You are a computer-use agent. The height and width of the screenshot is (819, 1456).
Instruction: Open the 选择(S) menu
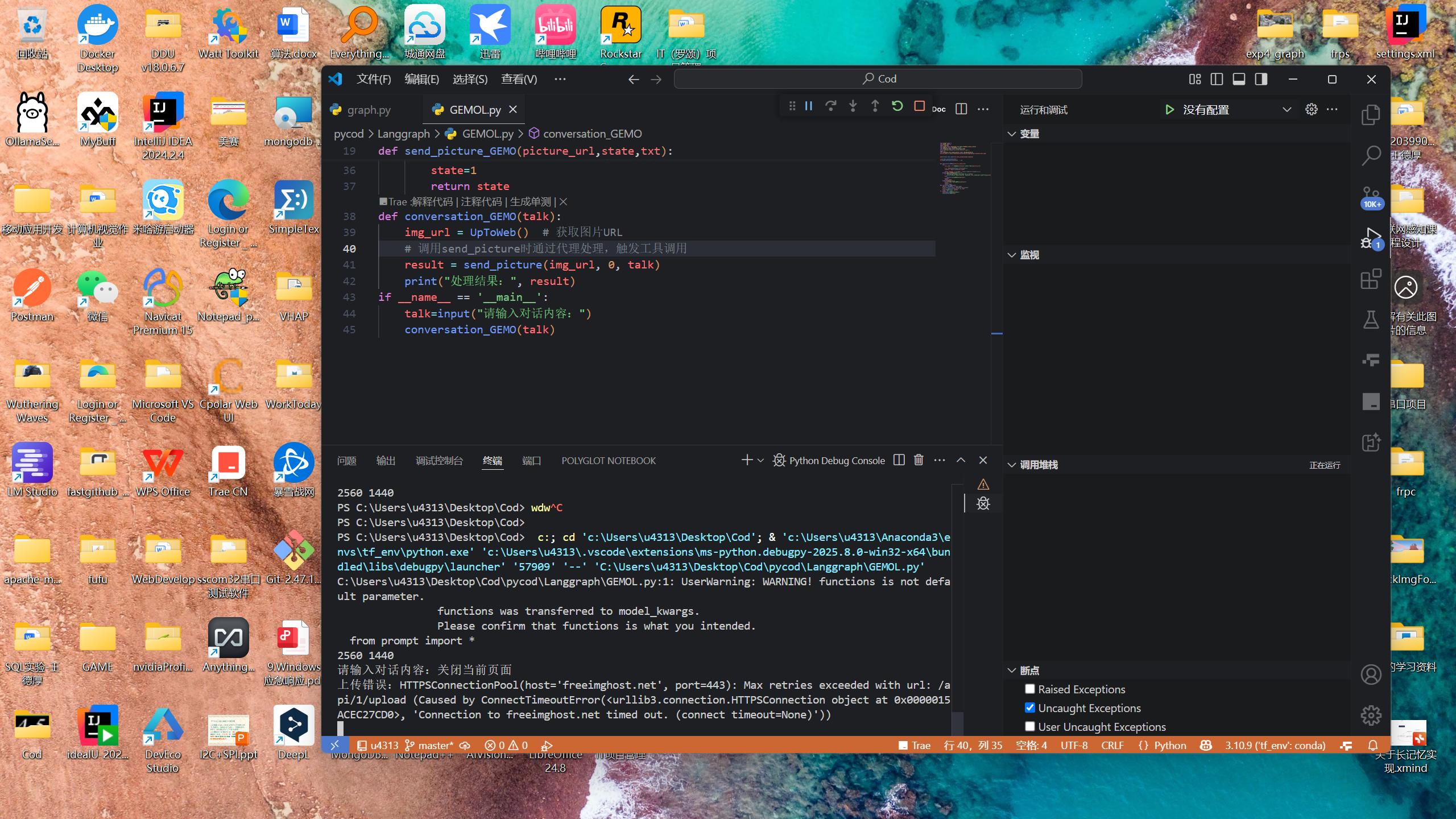coord(470,79)
